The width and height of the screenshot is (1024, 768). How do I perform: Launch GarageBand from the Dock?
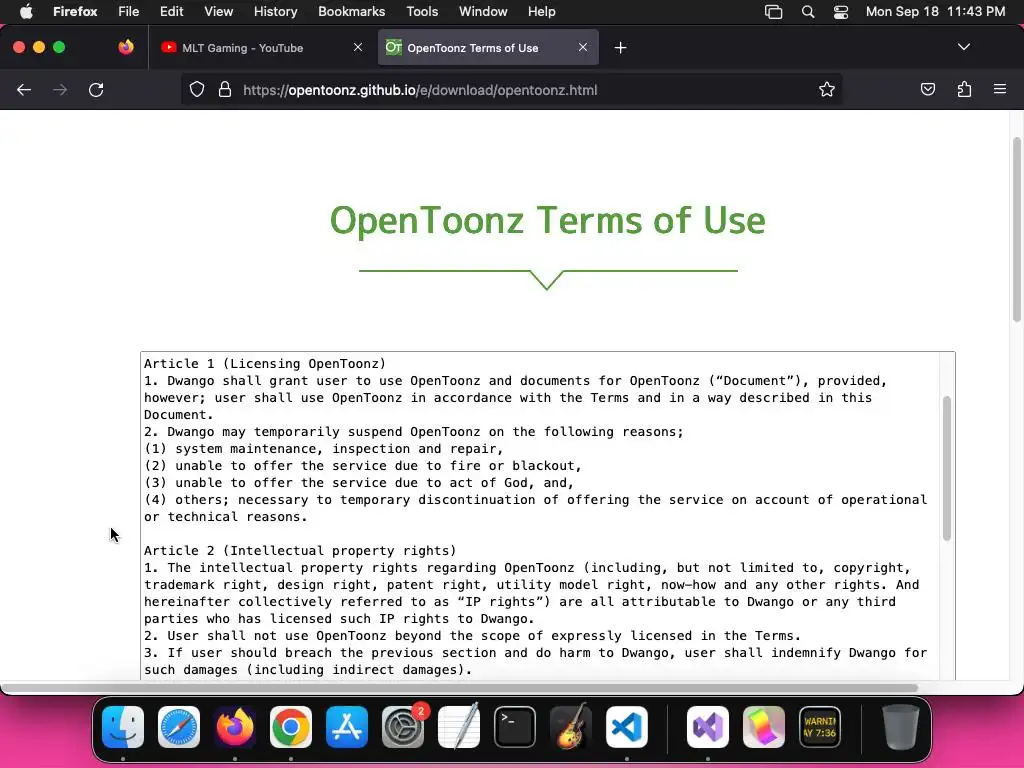[x=571, y=727]
